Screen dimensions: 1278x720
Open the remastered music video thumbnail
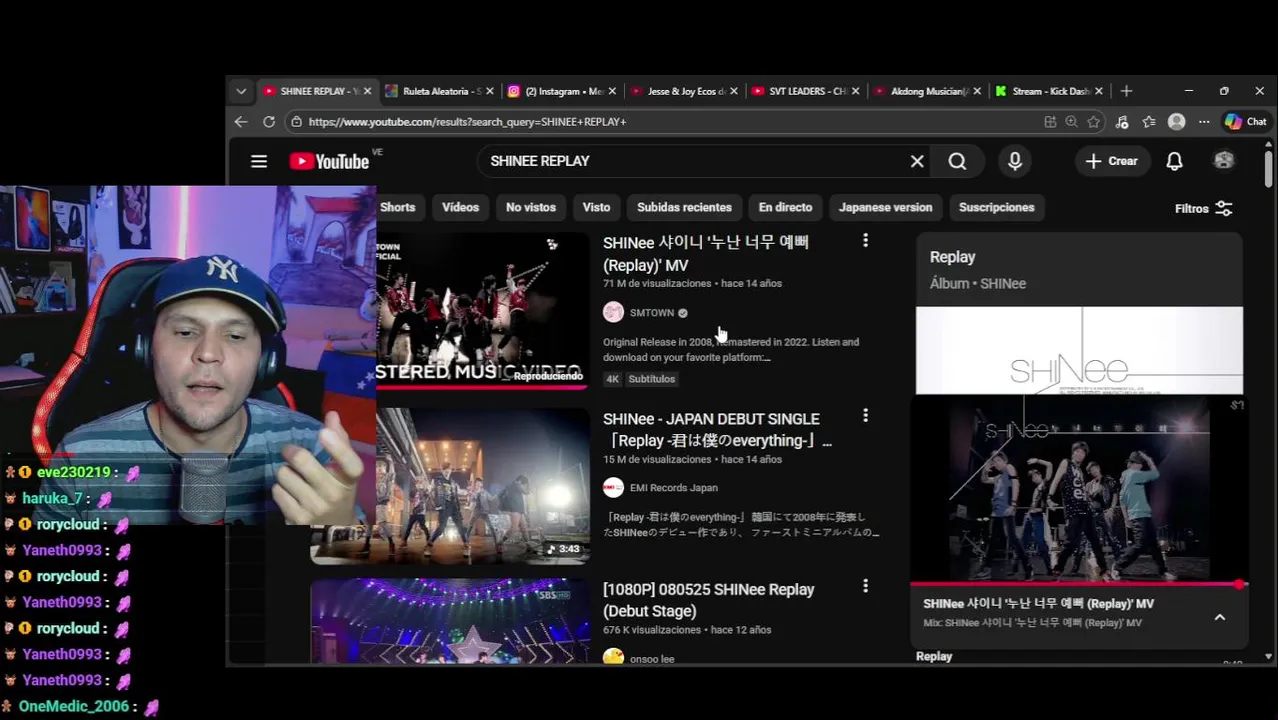pos(482,310)
